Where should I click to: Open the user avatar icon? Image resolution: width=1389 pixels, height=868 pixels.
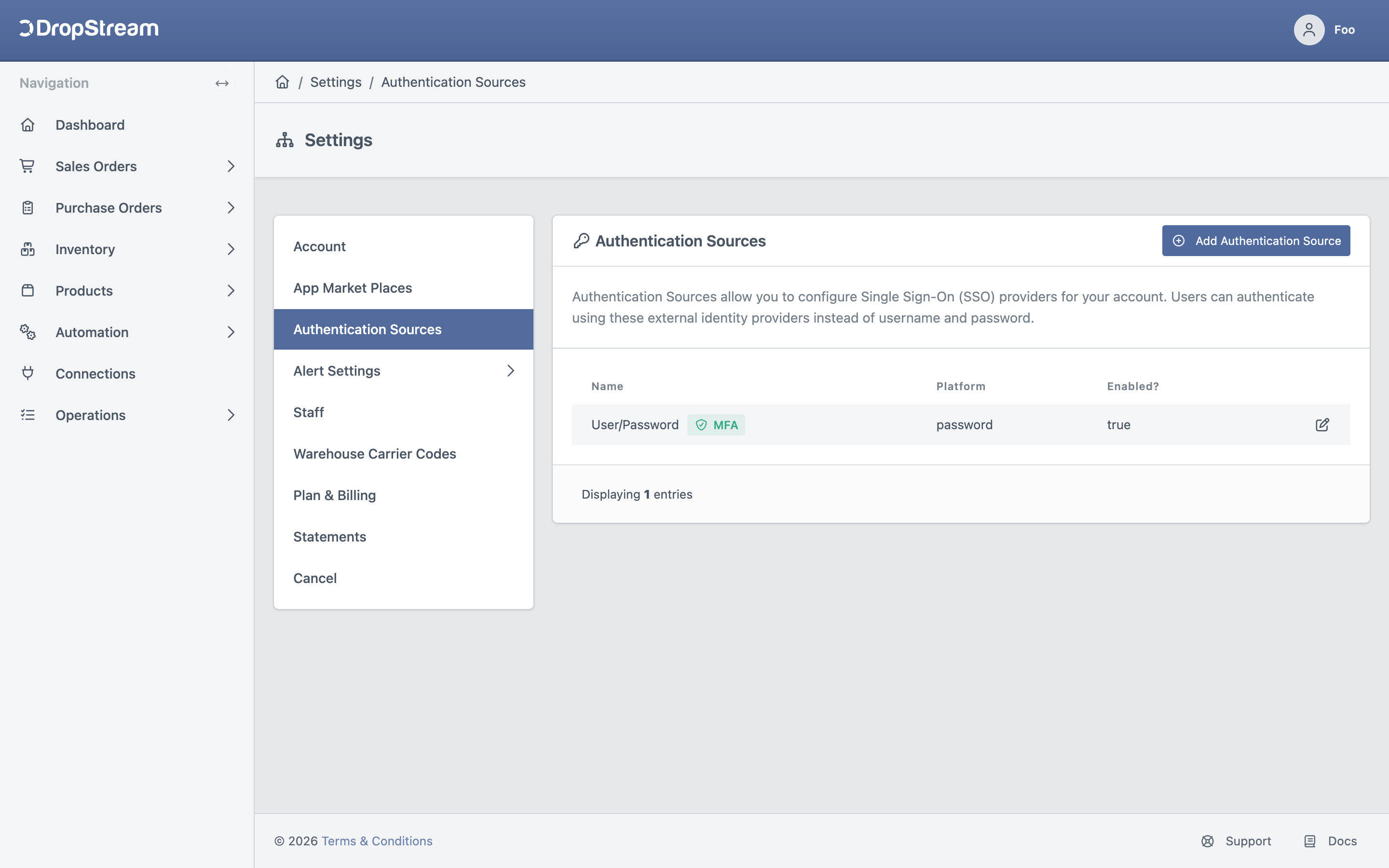coord(1308,30)
